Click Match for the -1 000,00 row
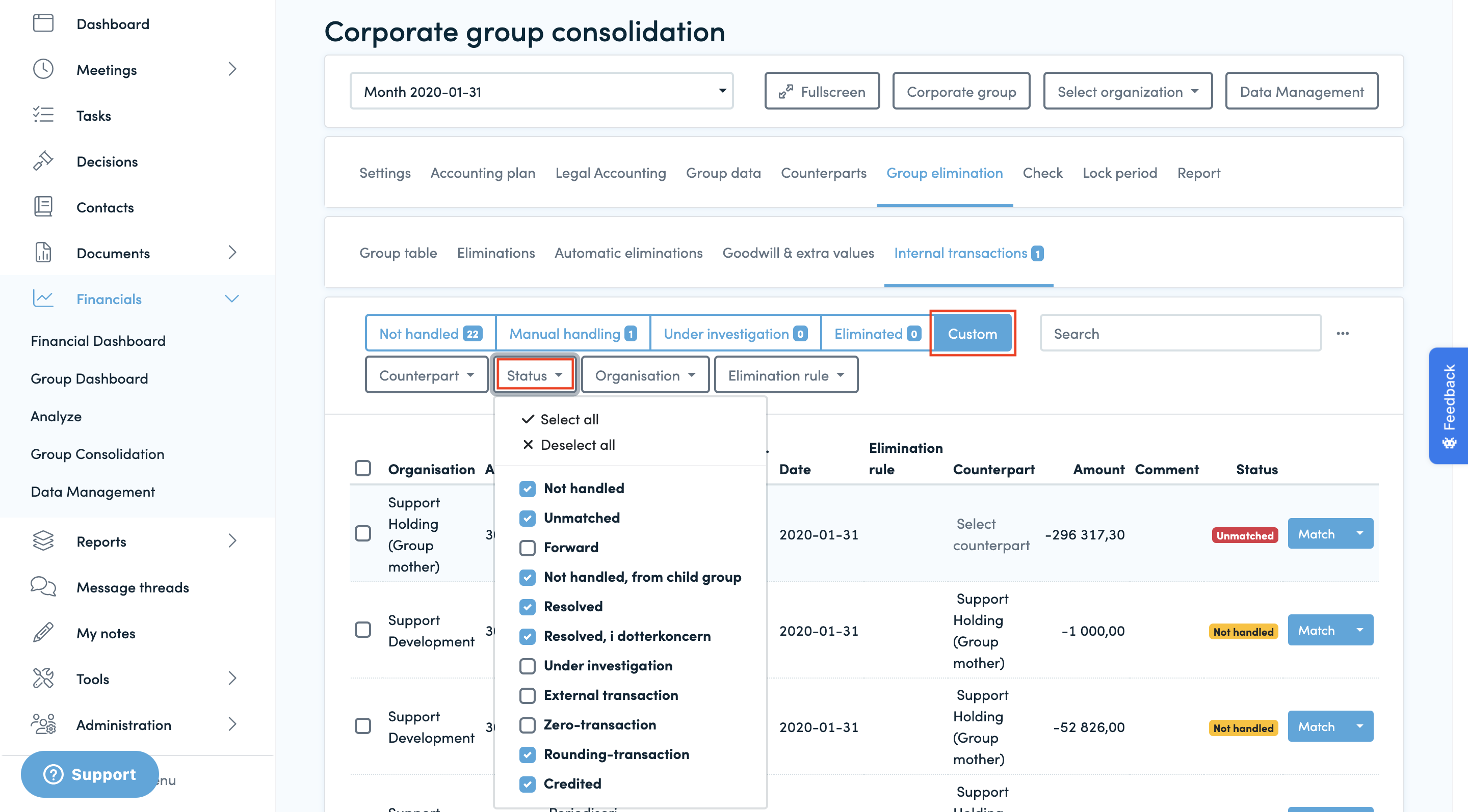This screenshot has height=812, width=1468. [1317, 630]
